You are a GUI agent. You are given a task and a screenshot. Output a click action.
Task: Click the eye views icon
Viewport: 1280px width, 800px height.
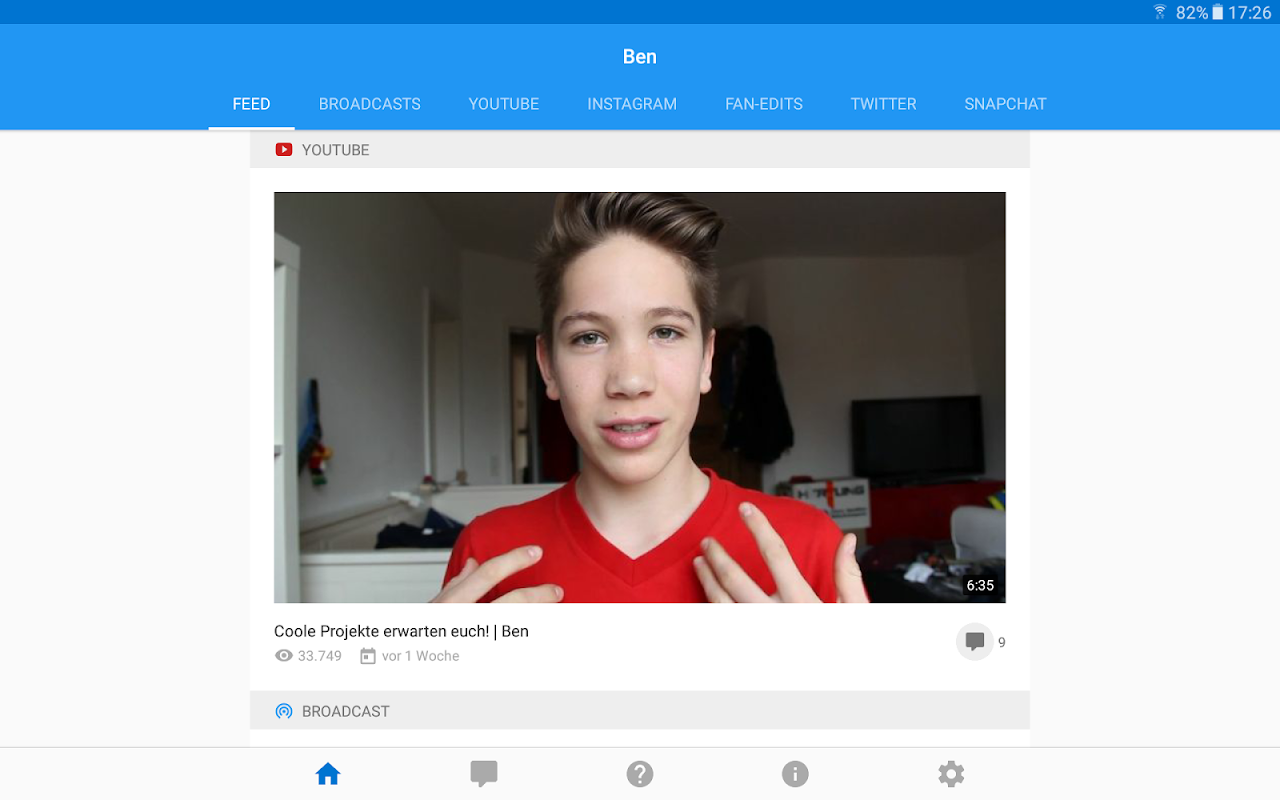(284, 656)
